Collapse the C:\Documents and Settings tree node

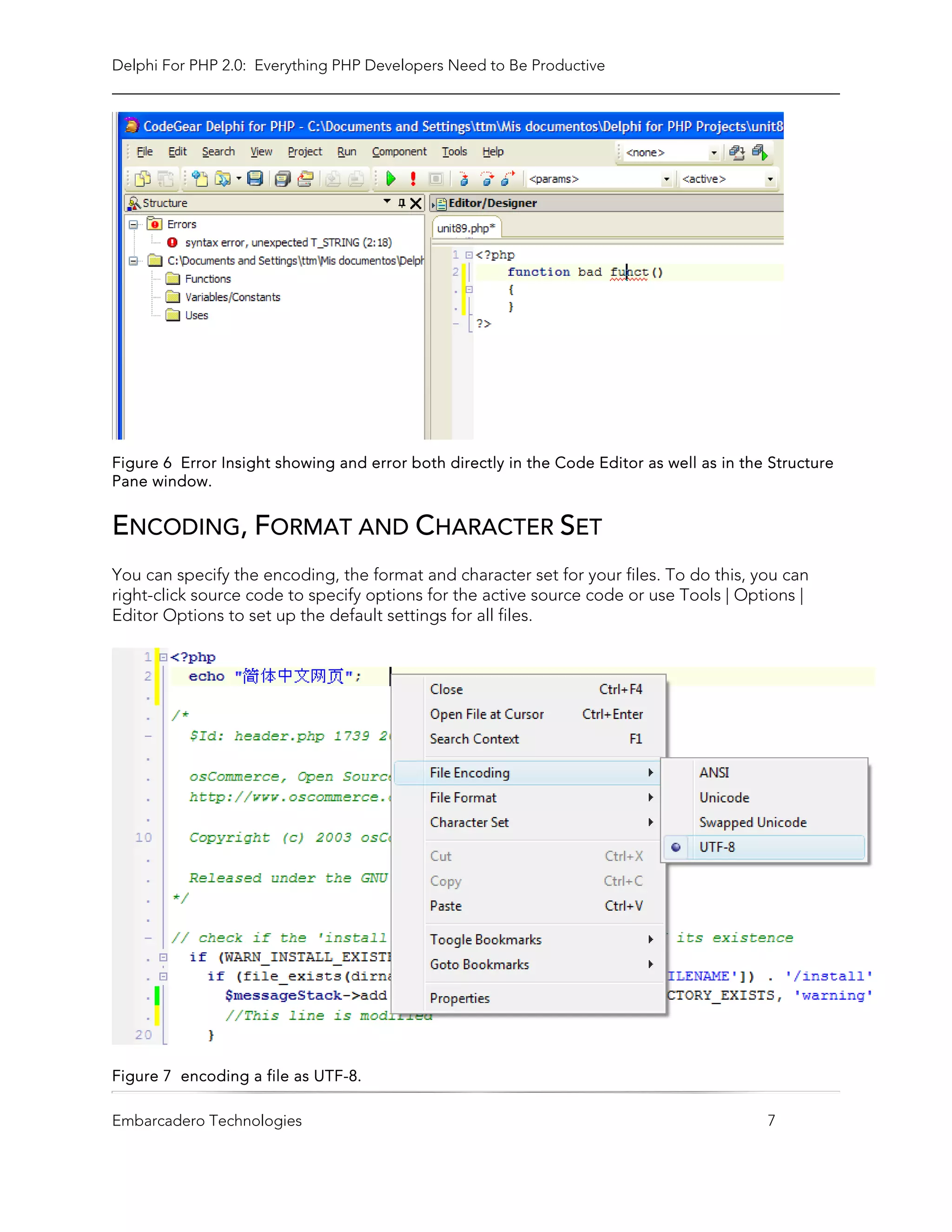[133, 261]
